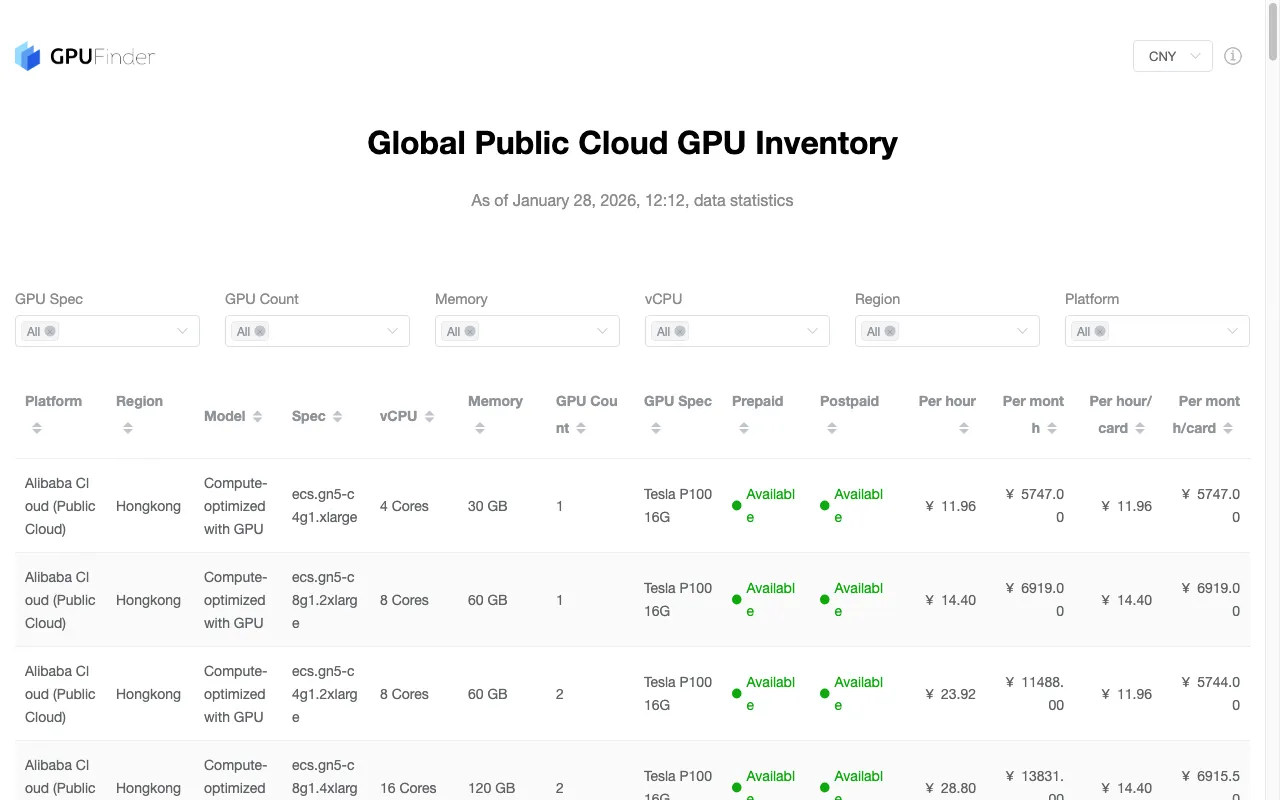Viewport: 1280px width, 800px height.
Task: Expand the GPU Spec filter dropdown
Action: click(107, 331)
